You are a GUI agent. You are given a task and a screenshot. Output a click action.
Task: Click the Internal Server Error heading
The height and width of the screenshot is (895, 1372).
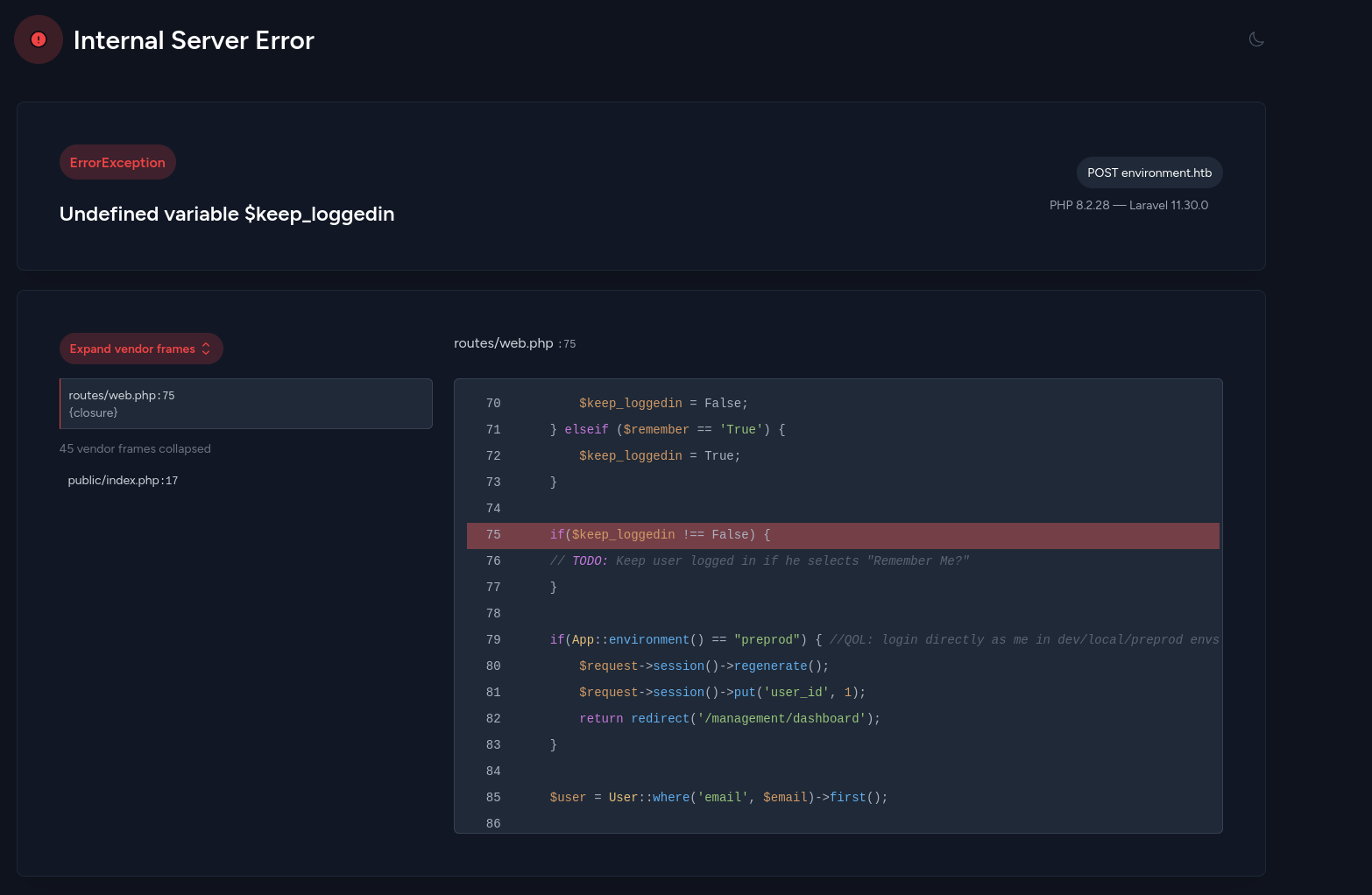click(x=194, y=40)
